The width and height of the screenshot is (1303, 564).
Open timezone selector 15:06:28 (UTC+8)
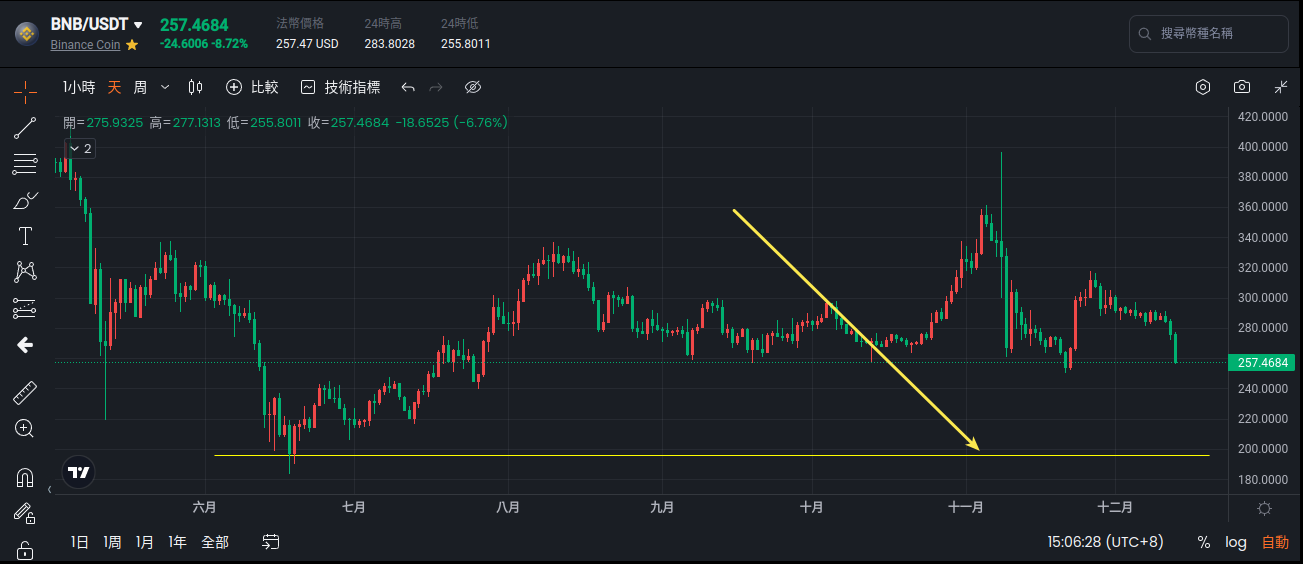(x=1105, y=542)
